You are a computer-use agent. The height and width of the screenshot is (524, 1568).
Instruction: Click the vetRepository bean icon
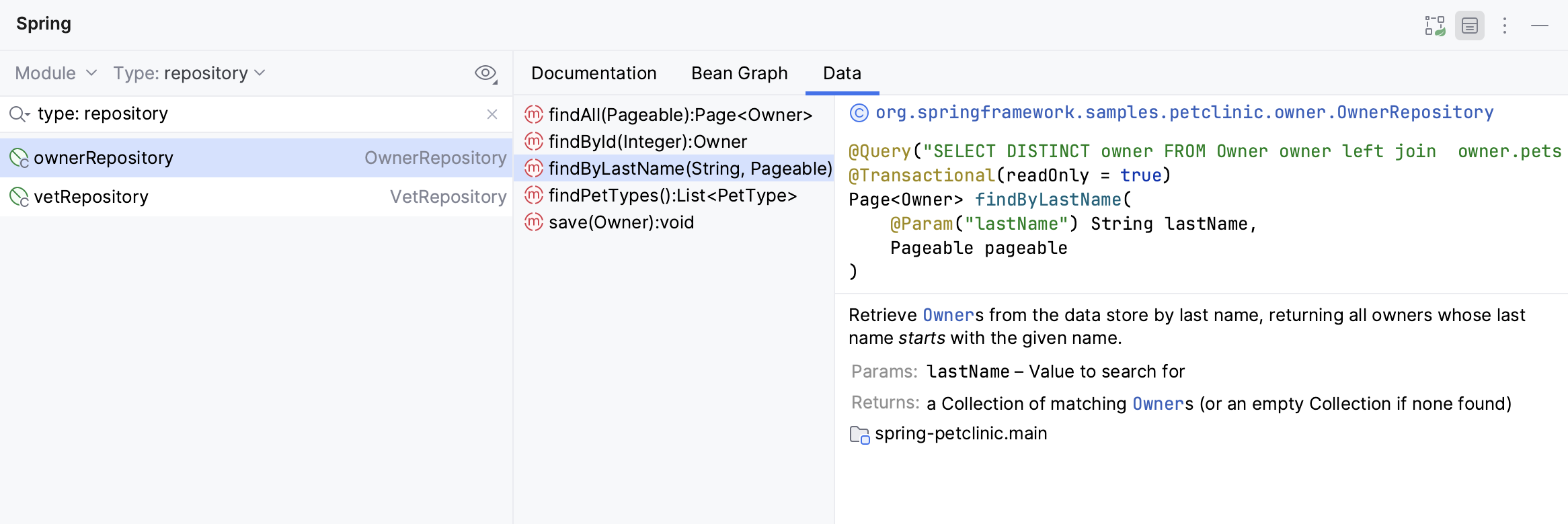19,197
